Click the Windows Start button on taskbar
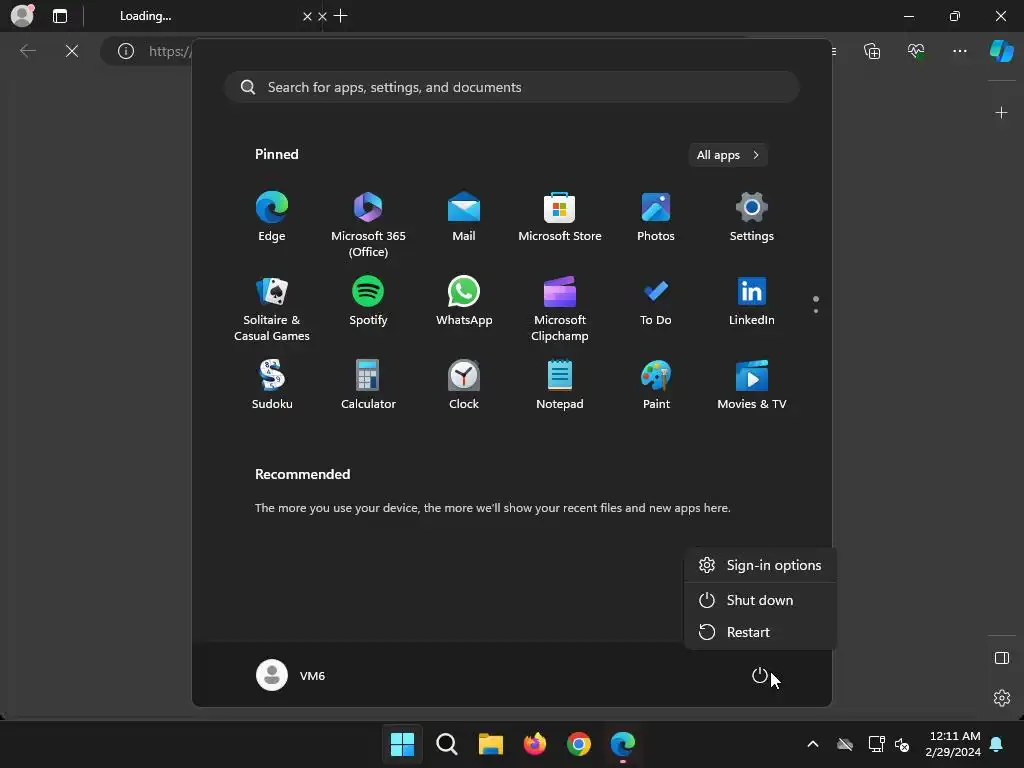The image size is (1024, 768). point(402,744)
